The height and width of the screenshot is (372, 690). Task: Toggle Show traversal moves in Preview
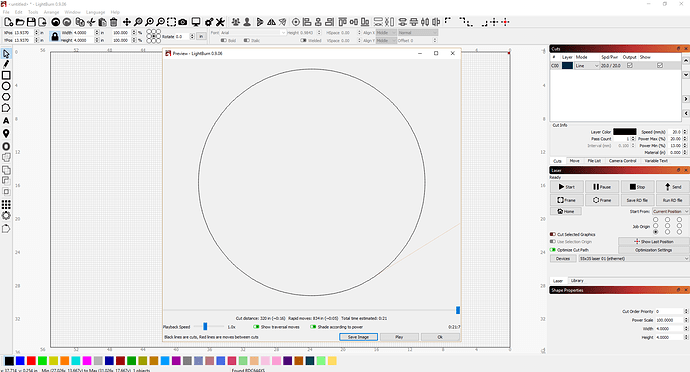256,327
